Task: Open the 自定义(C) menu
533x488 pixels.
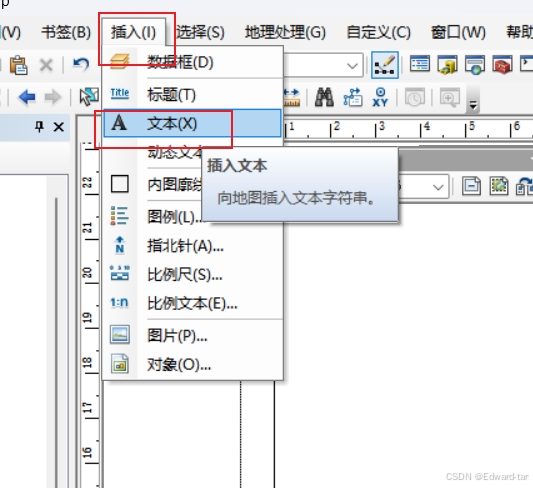Action: click(x=378, y=33)
